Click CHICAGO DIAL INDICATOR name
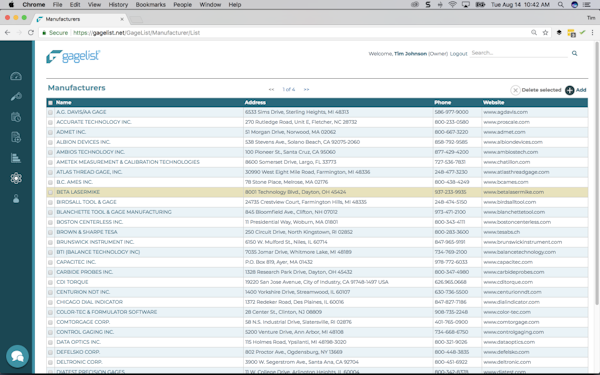 click(90, 302)
